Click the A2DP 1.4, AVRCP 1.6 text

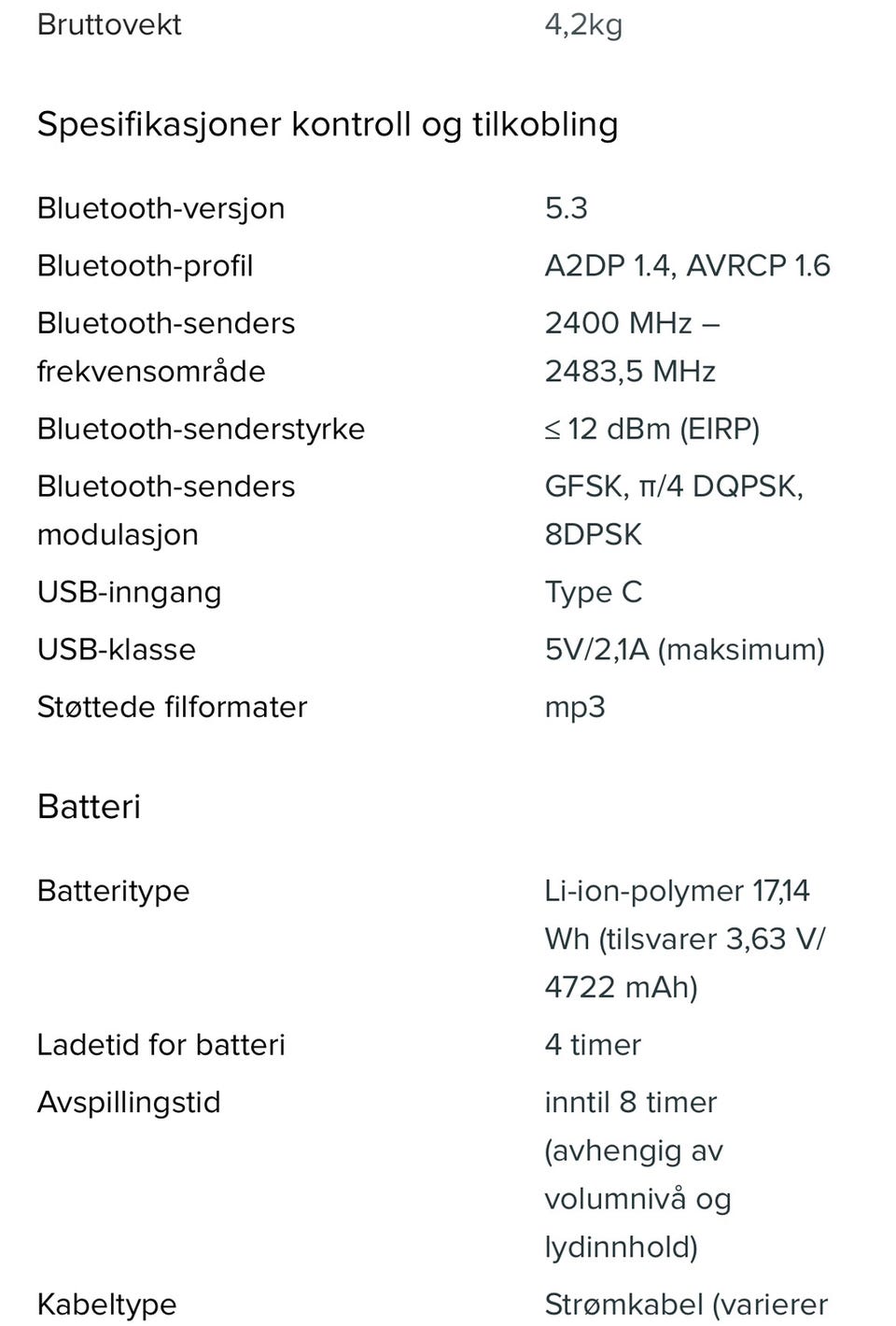(687, 266)
